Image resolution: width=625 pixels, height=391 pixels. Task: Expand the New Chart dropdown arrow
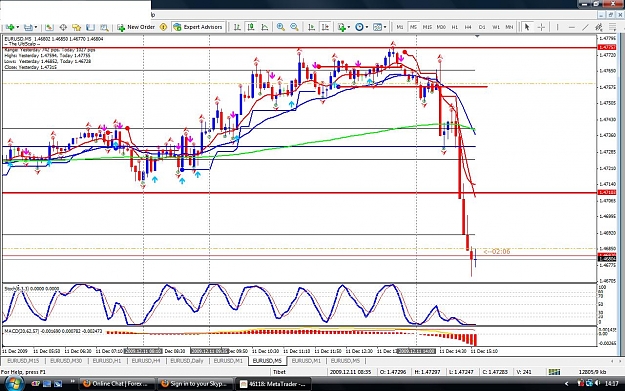pos(18,27)
